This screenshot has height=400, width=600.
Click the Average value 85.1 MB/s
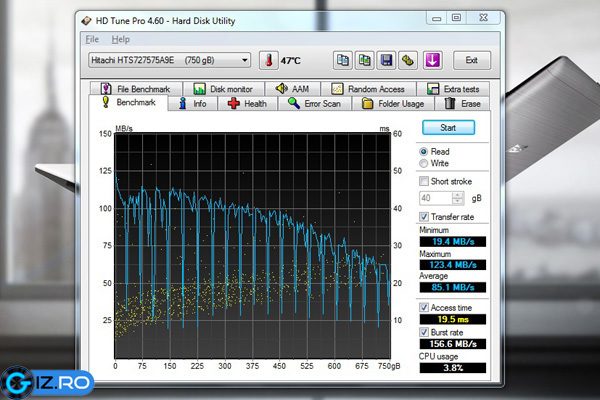coord(453,287)
